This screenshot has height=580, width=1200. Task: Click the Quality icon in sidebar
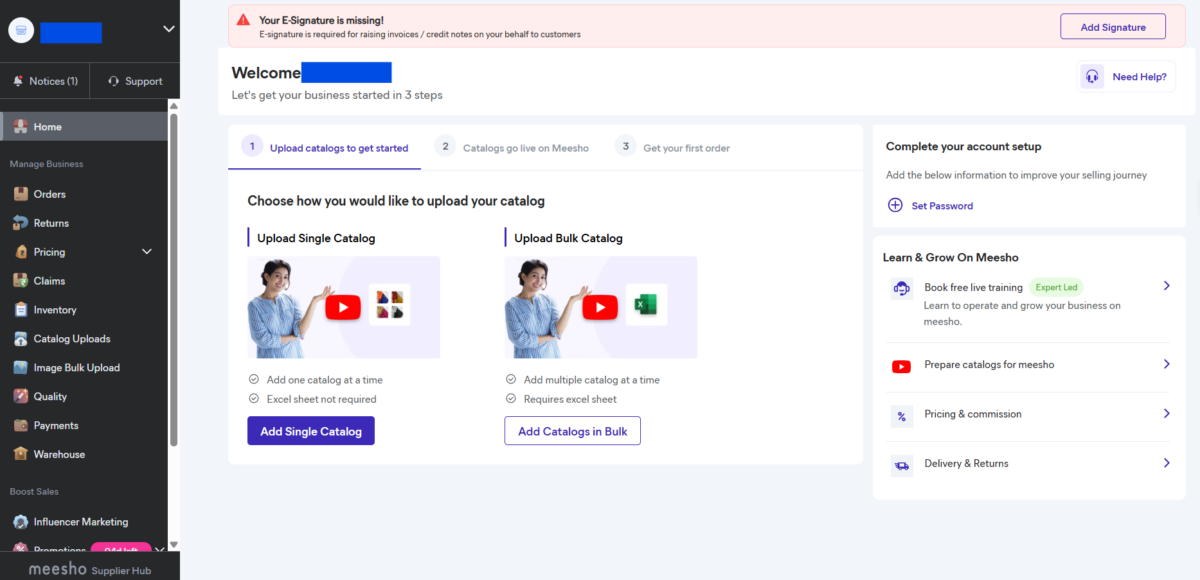(20, 397)
